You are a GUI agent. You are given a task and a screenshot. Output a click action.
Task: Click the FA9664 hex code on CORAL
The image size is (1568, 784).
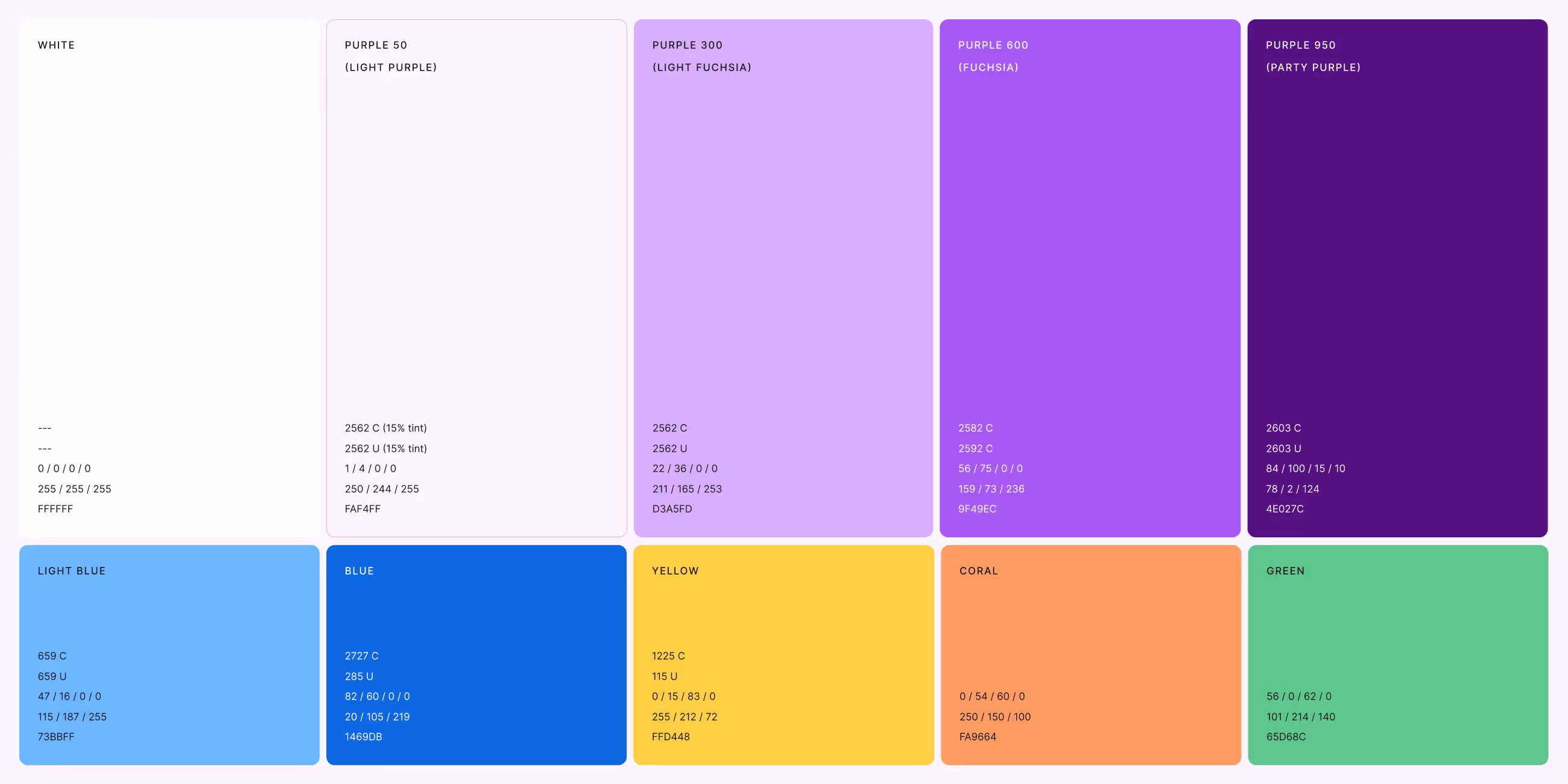978,736
